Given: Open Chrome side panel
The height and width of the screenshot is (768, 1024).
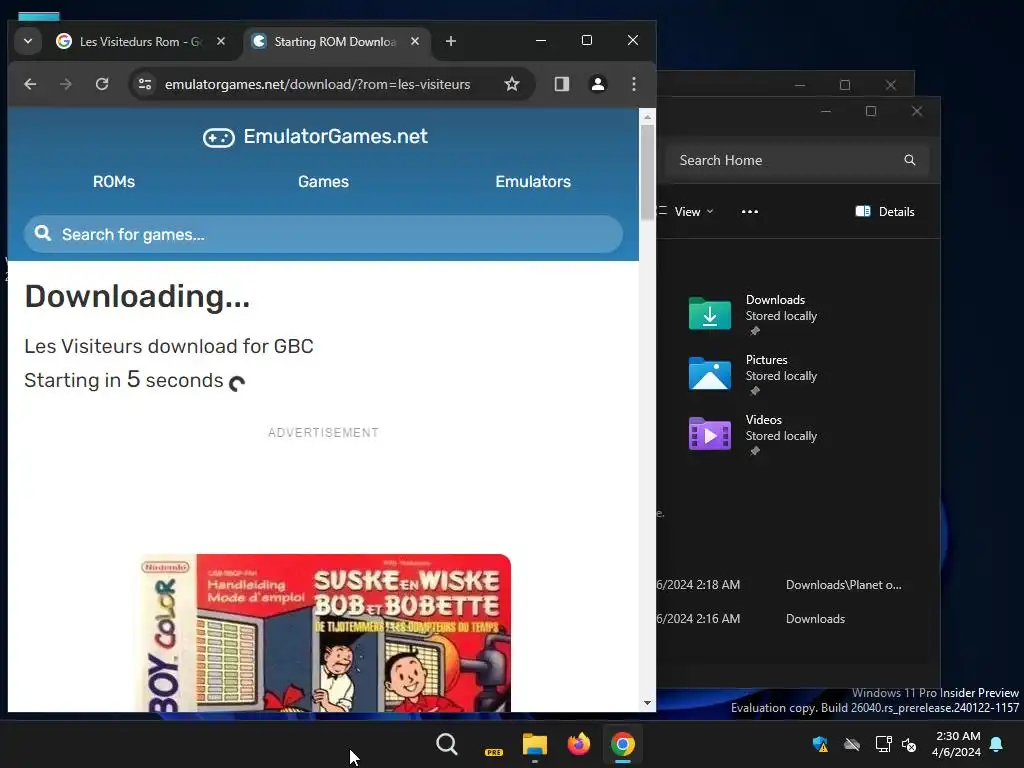Looking at the screenshot, I should point(562,84).
